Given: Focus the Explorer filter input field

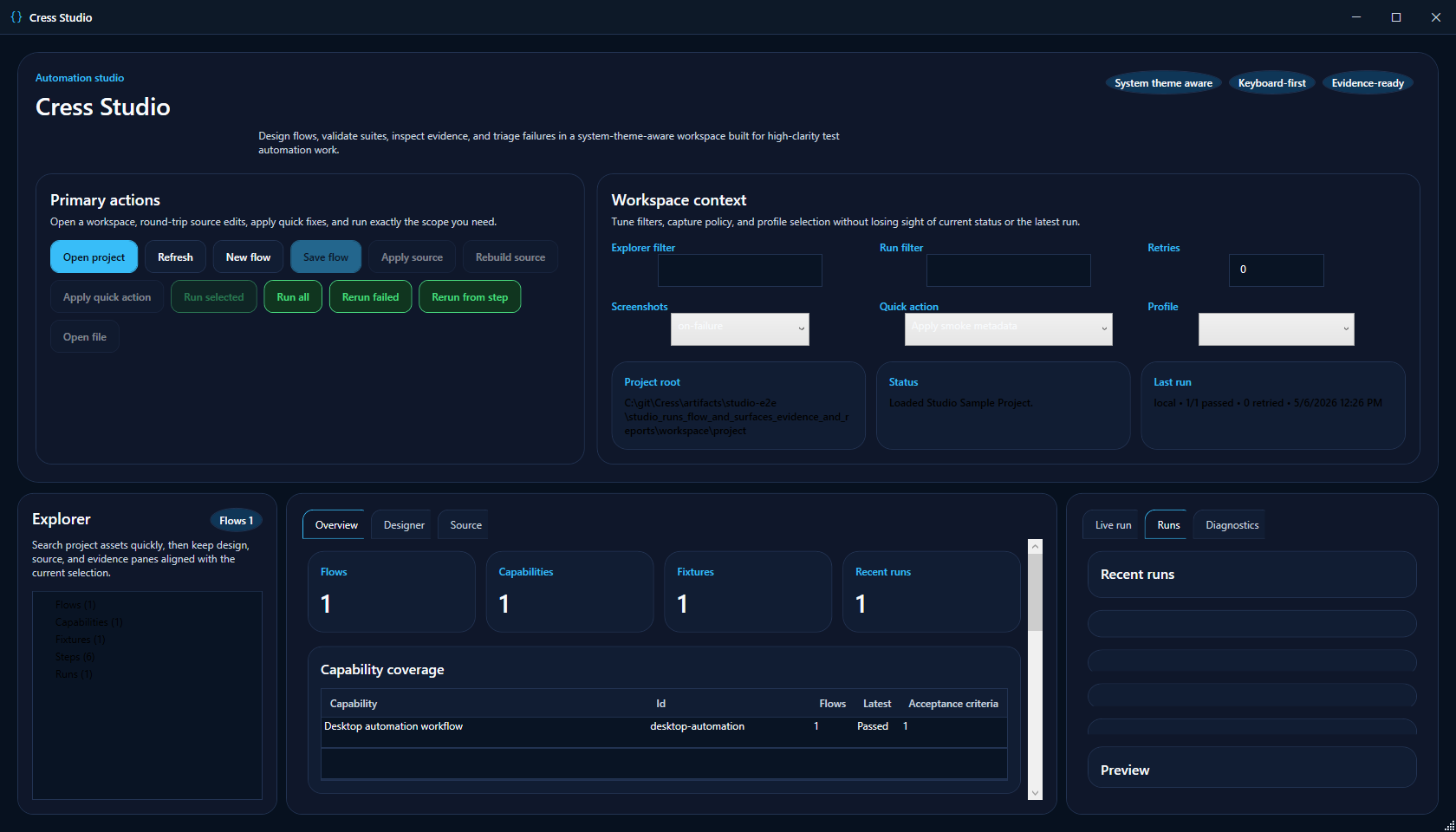Looking at the screenshot, I should click(740, 270).
